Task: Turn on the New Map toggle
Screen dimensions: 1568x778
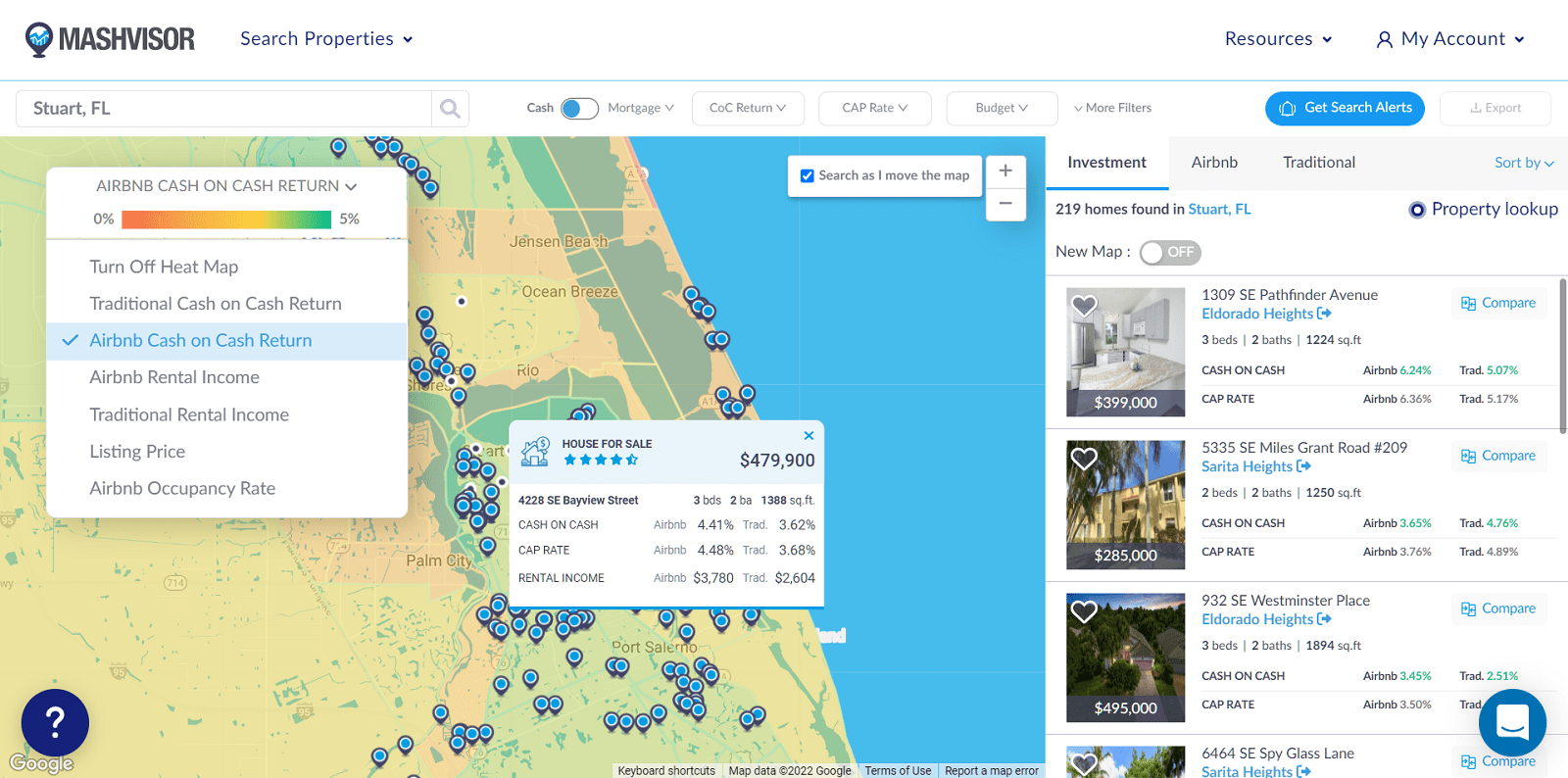Action: pyautogui.click(x=1170, y=253)
